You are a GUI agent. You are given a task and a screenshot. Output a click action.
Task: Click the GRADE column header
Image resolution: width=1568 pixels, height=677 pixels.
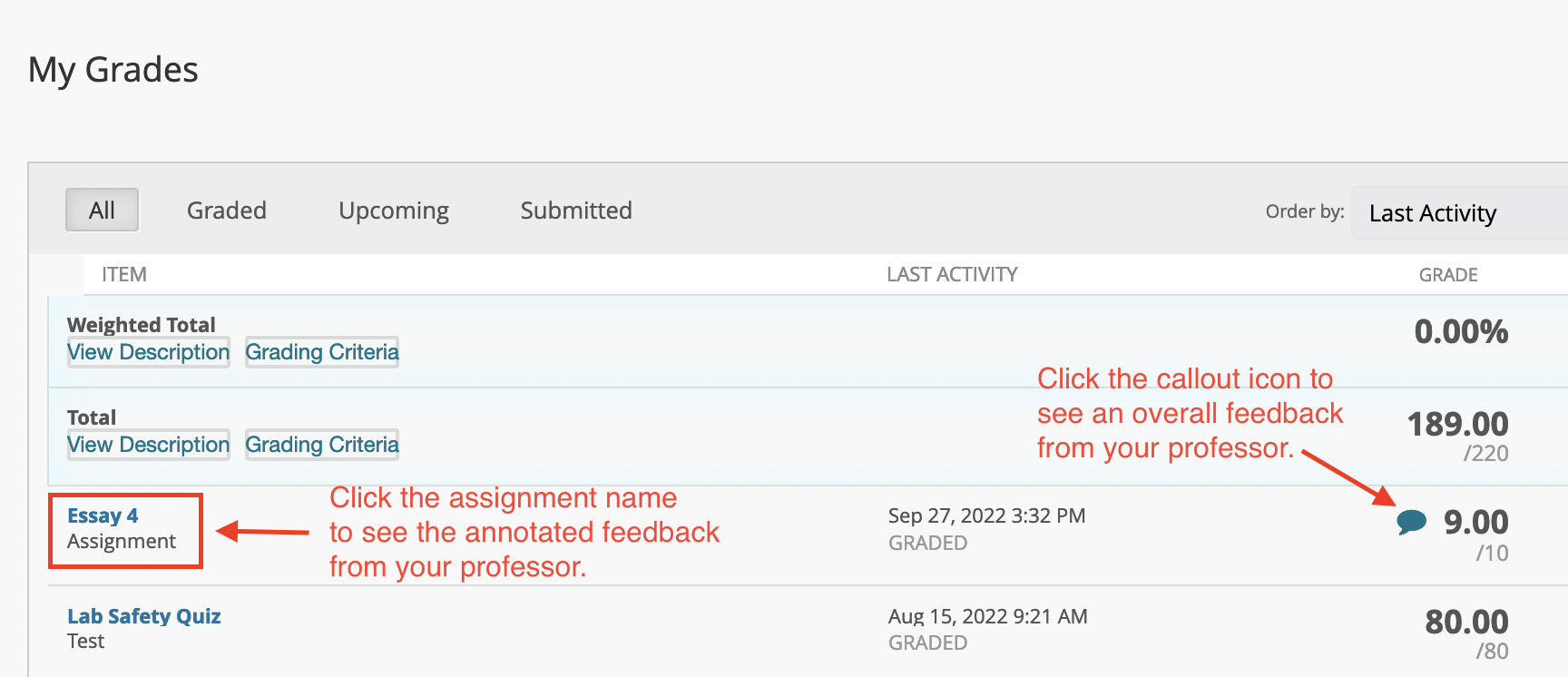coord(1448,274)
